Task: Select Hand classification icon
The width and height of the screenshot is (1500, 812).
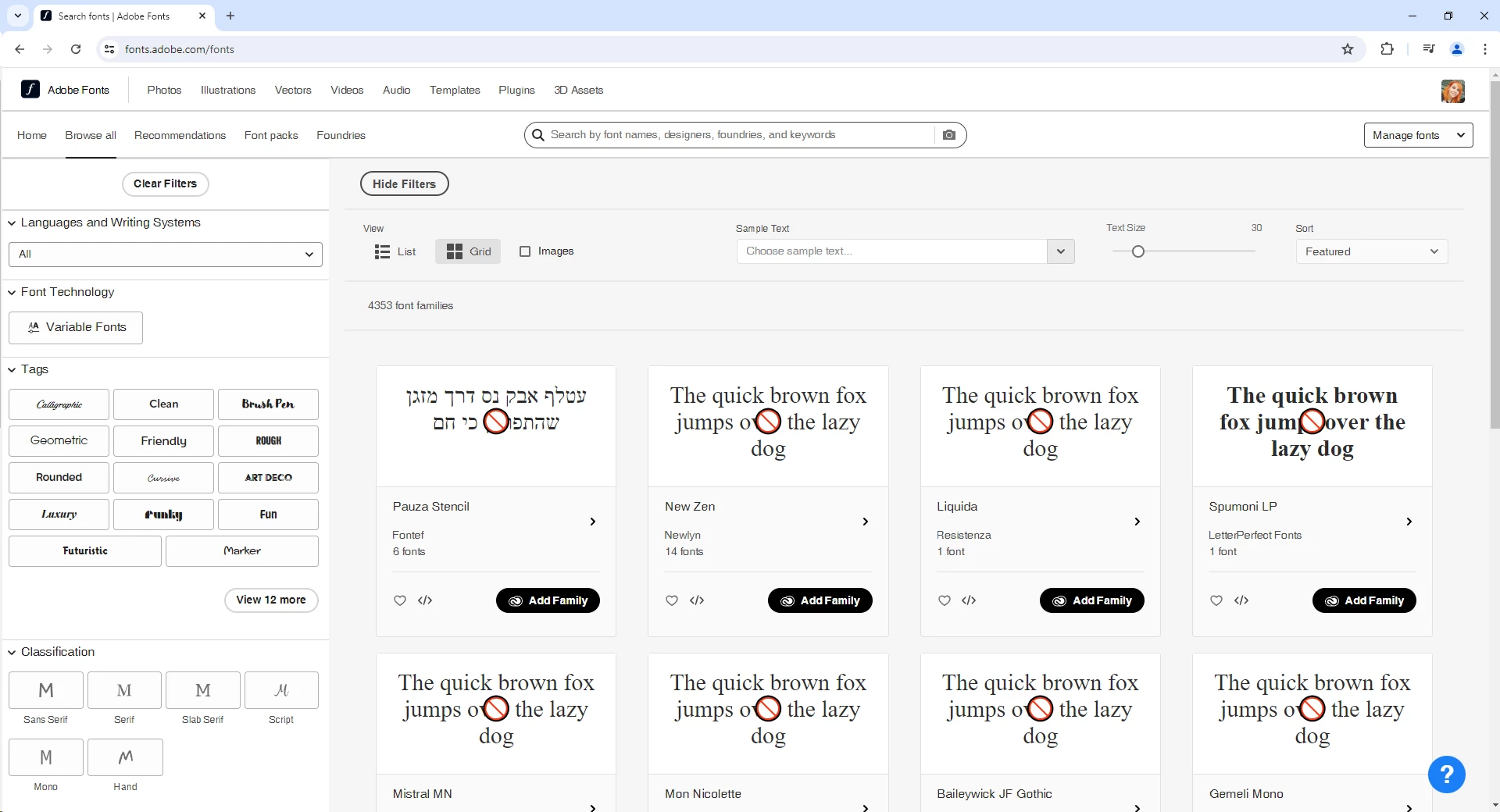Action: (125, 757)
